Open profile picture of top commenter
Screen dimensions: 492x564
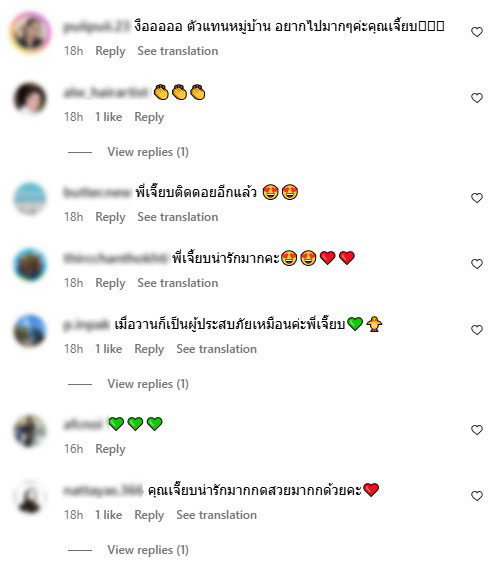coord(30,32)
